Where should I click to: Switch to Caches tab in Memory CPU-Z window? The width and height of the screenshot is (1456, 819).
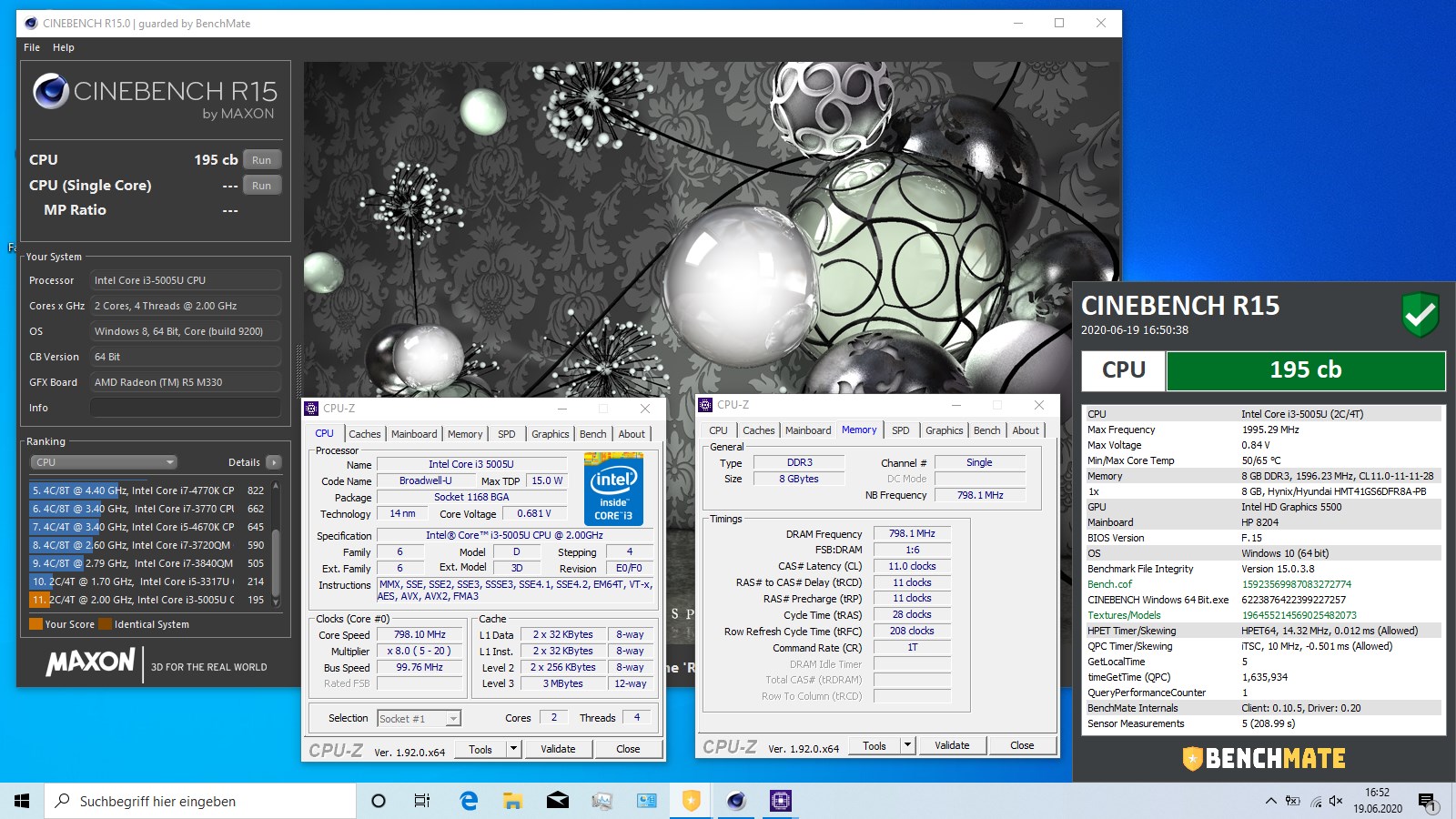click(x=759, y=430)
